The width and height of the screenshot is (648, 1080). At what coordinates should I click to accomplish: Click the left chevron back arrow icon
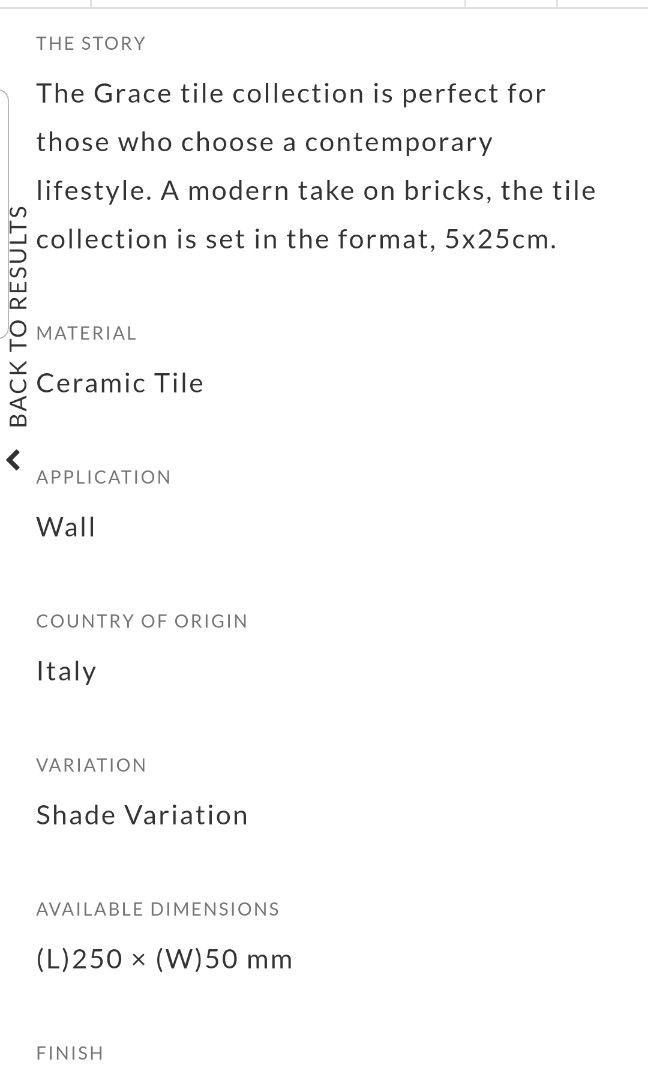point(13,461)
